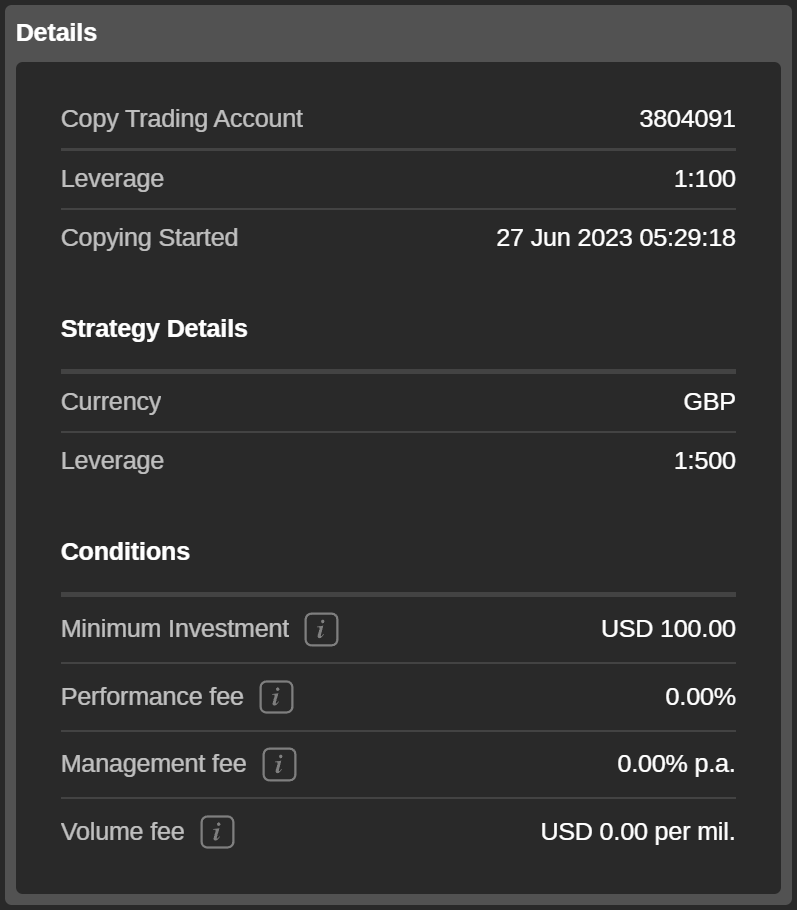Click the Minimum Investment info icon
Image resolution: width=797 pixels, height=910 pixels.
pyautogui.click(x=321, y=629)
